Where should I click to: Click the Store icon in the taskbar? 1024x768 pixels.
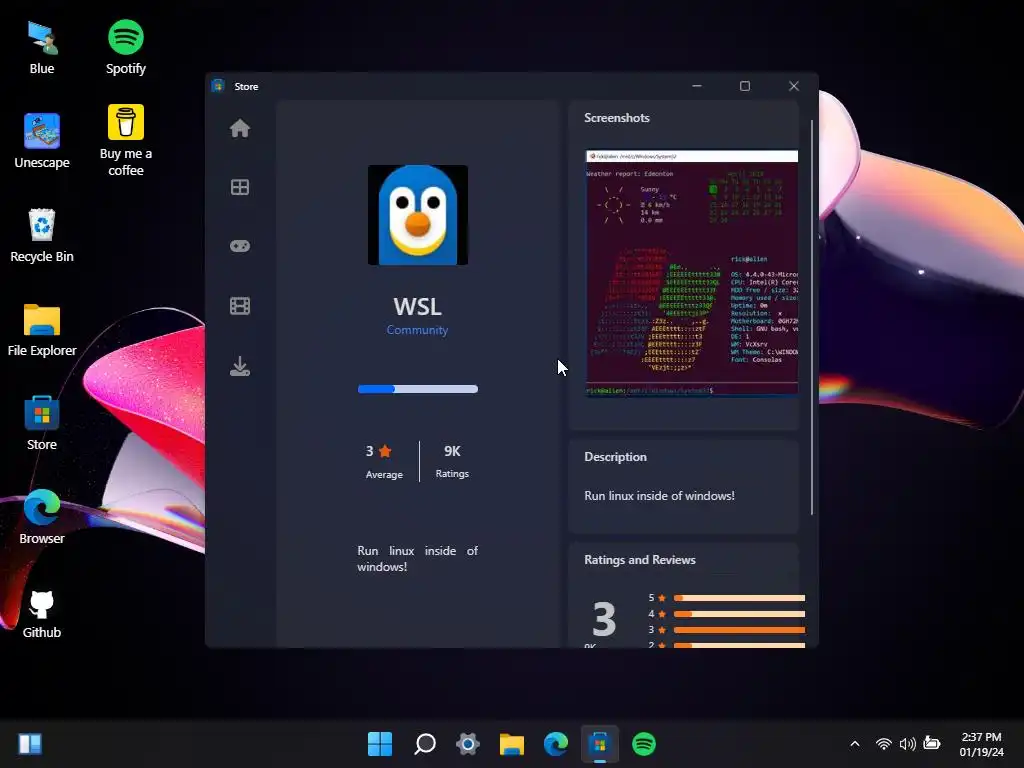600,744
